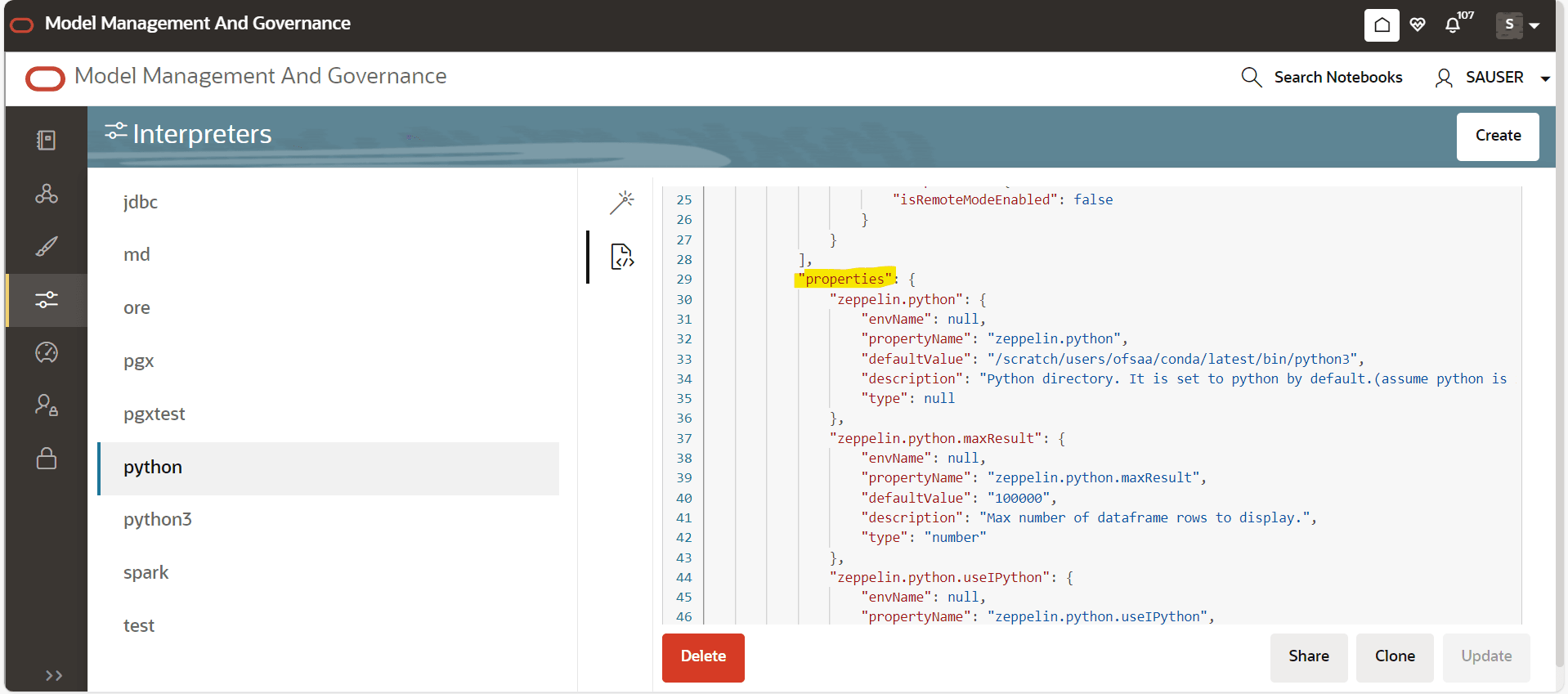Click the red Oracle logo beside app title
The image size is (1568, 694).
pos(45,78)
